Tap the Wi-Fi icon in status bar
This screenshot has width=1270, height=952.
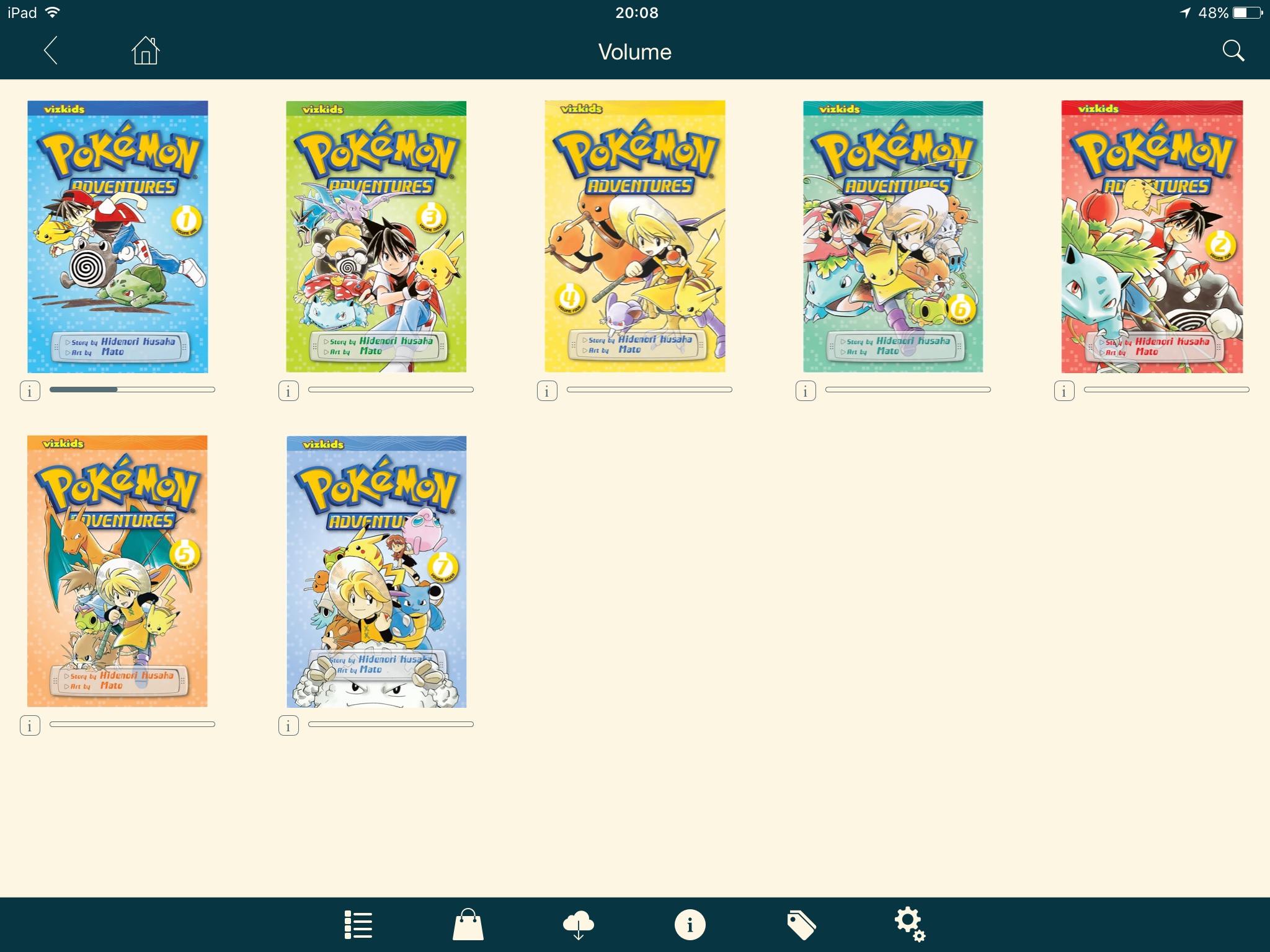click(x=53, y=12)
